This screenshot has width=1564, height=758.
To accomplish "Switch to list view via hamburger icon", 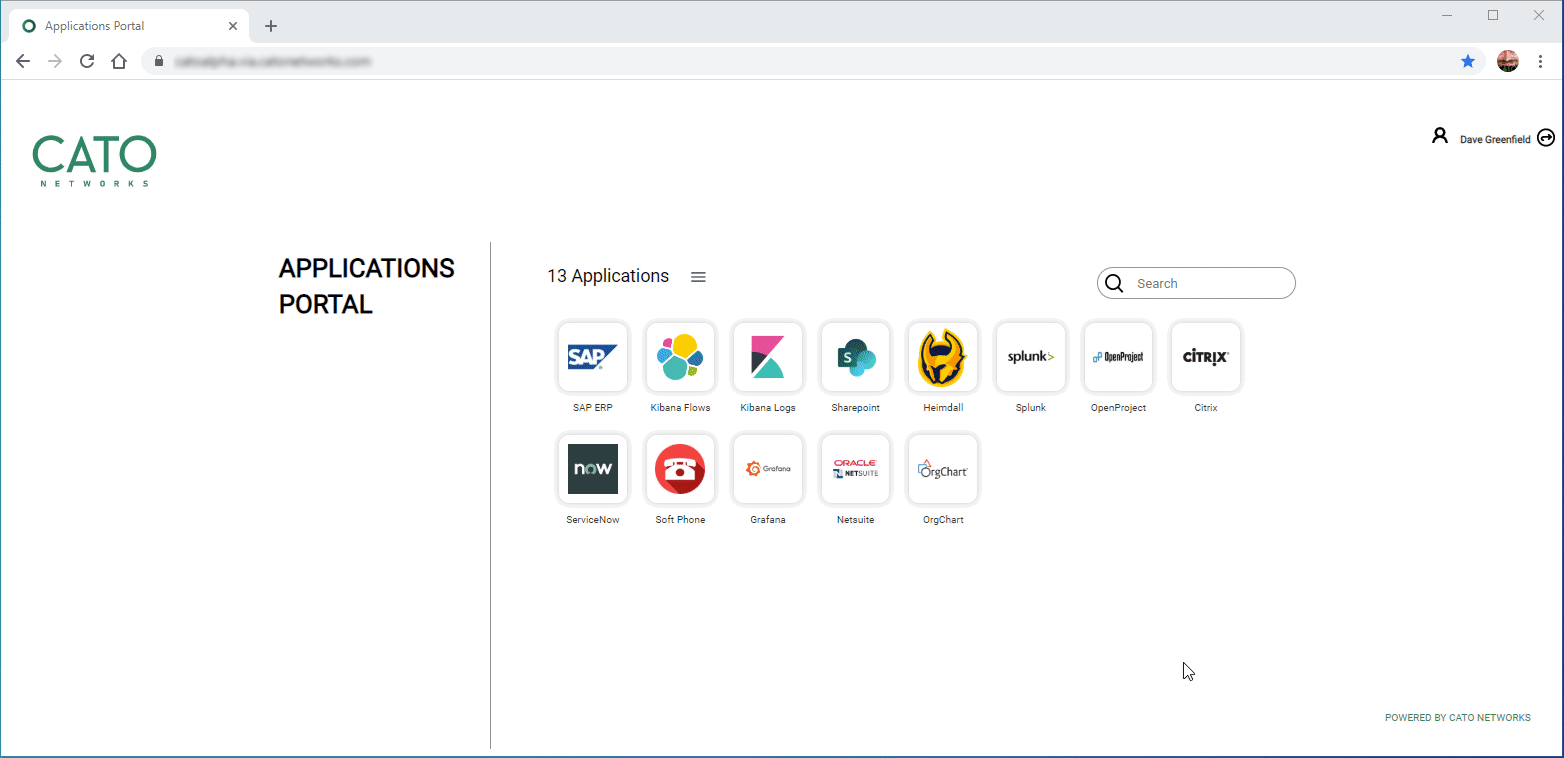I will [x=698, y=277].
